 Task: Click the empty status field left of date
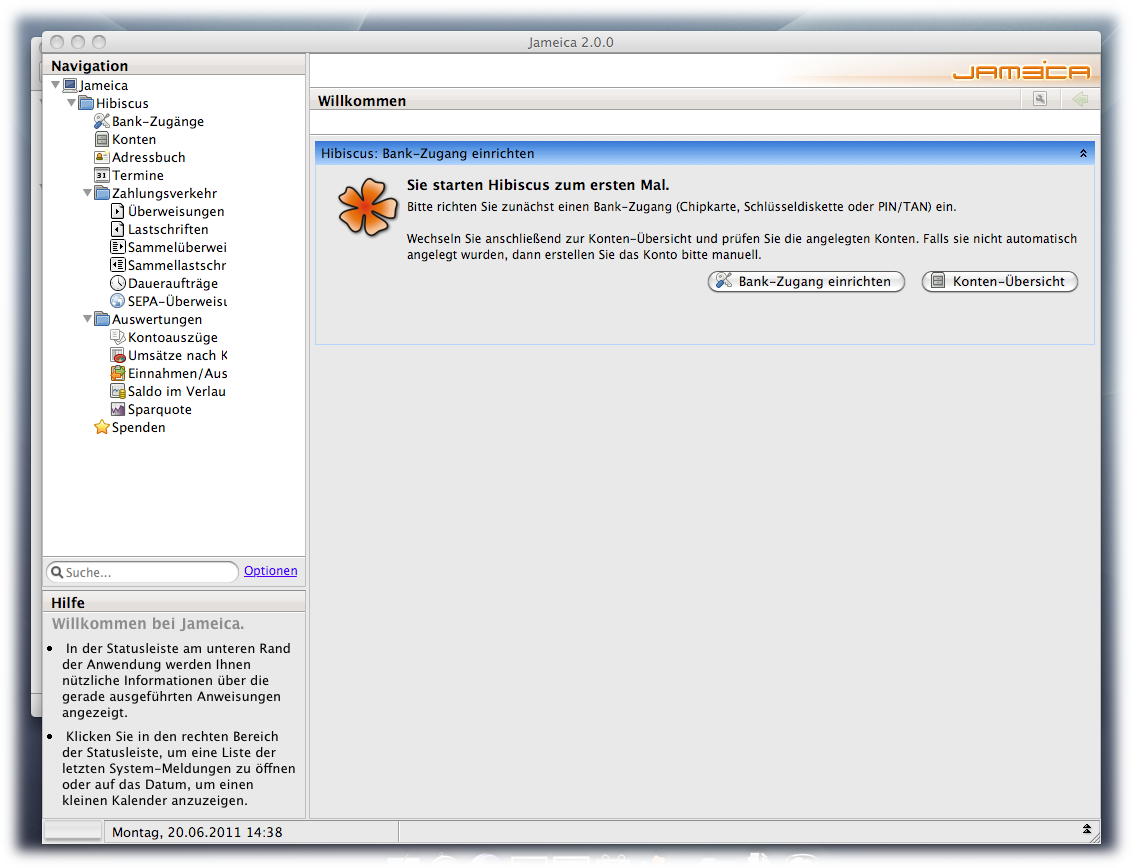click(x=72, y=831)
